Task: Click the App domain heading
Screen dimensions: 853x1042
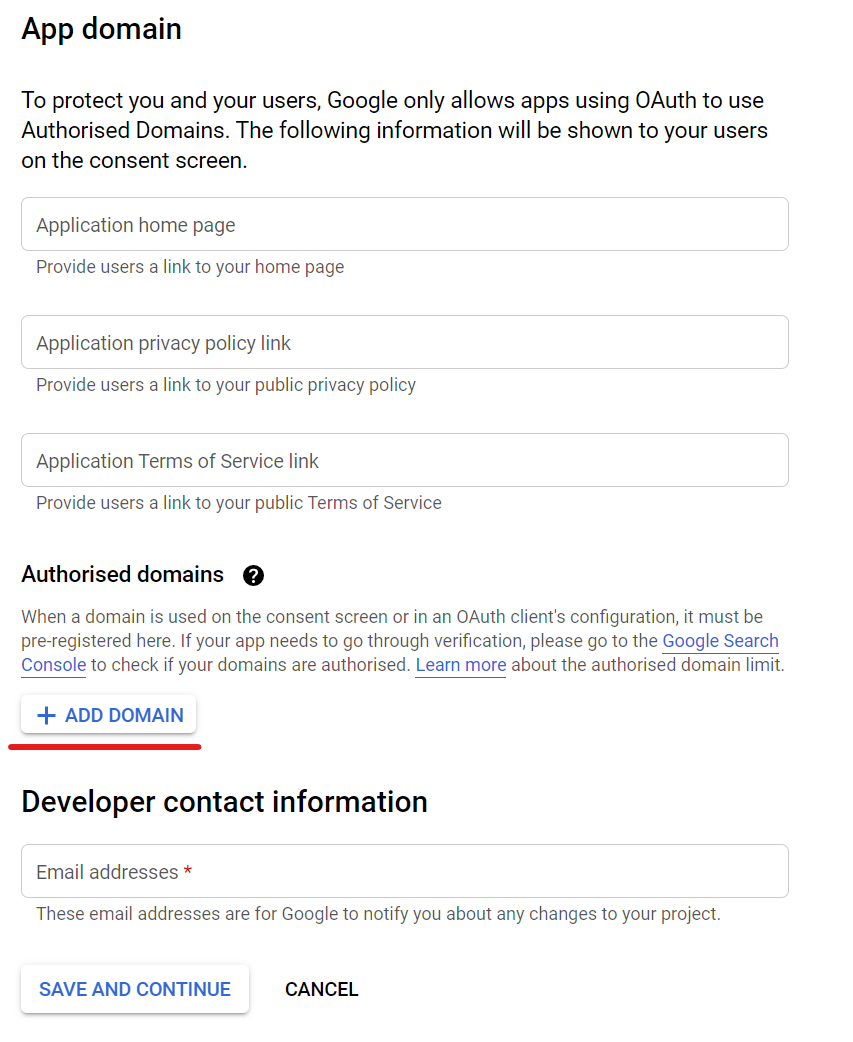Action: point(101,29)
